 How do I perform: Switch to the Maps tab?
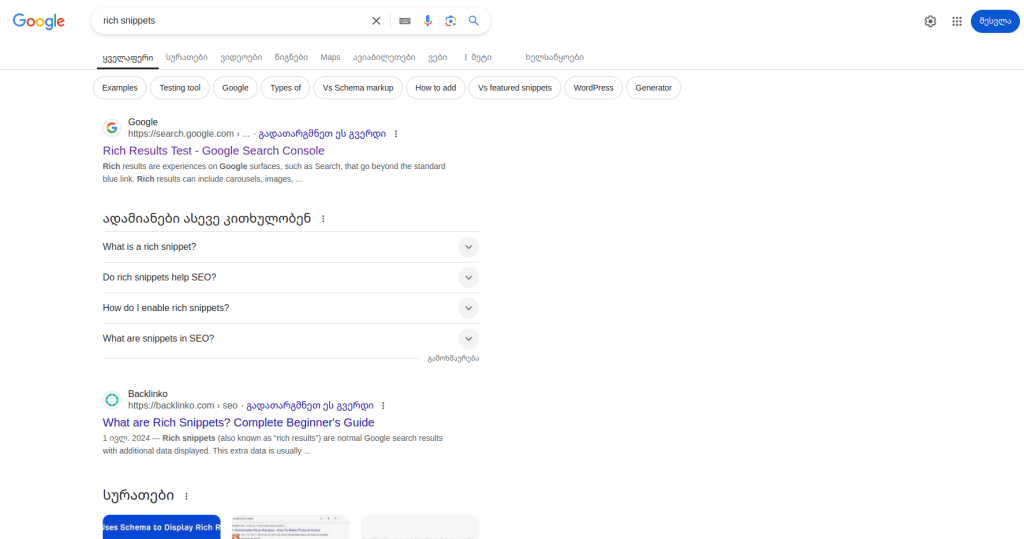330,58
